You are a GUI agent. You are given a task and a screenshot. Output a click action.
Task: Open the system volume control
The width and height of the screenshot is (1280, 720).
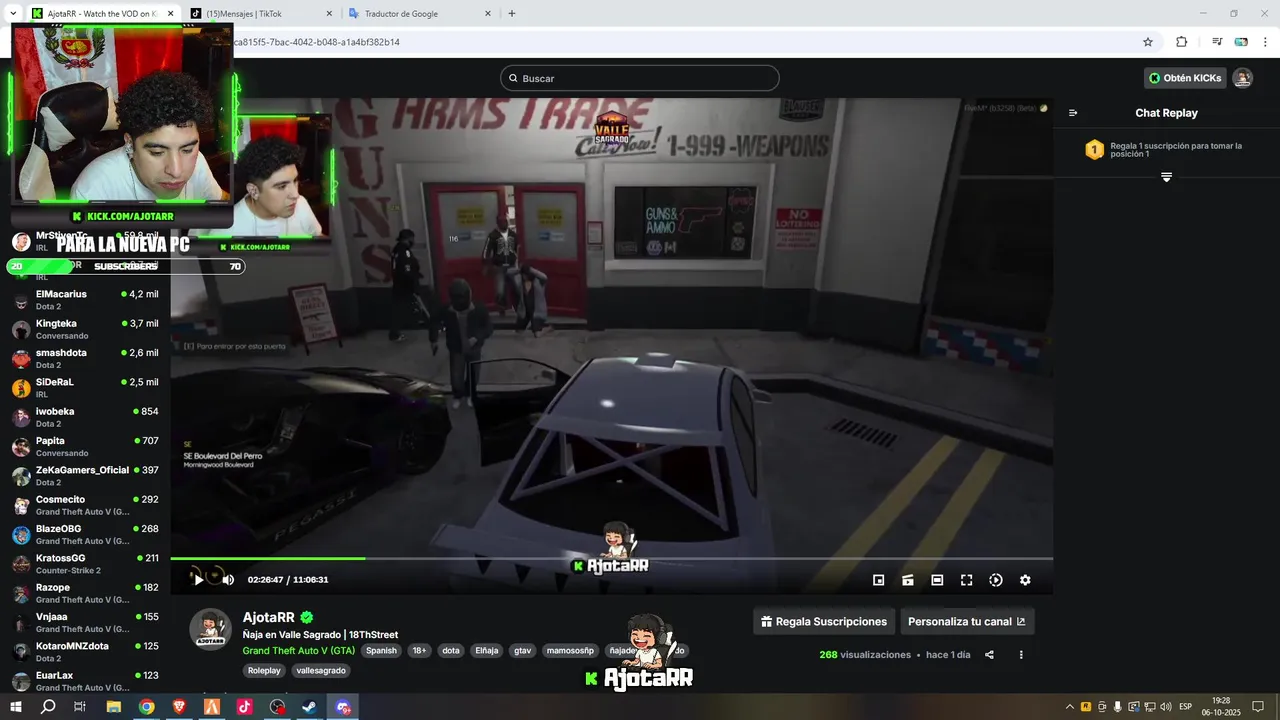coord(1165,707)
